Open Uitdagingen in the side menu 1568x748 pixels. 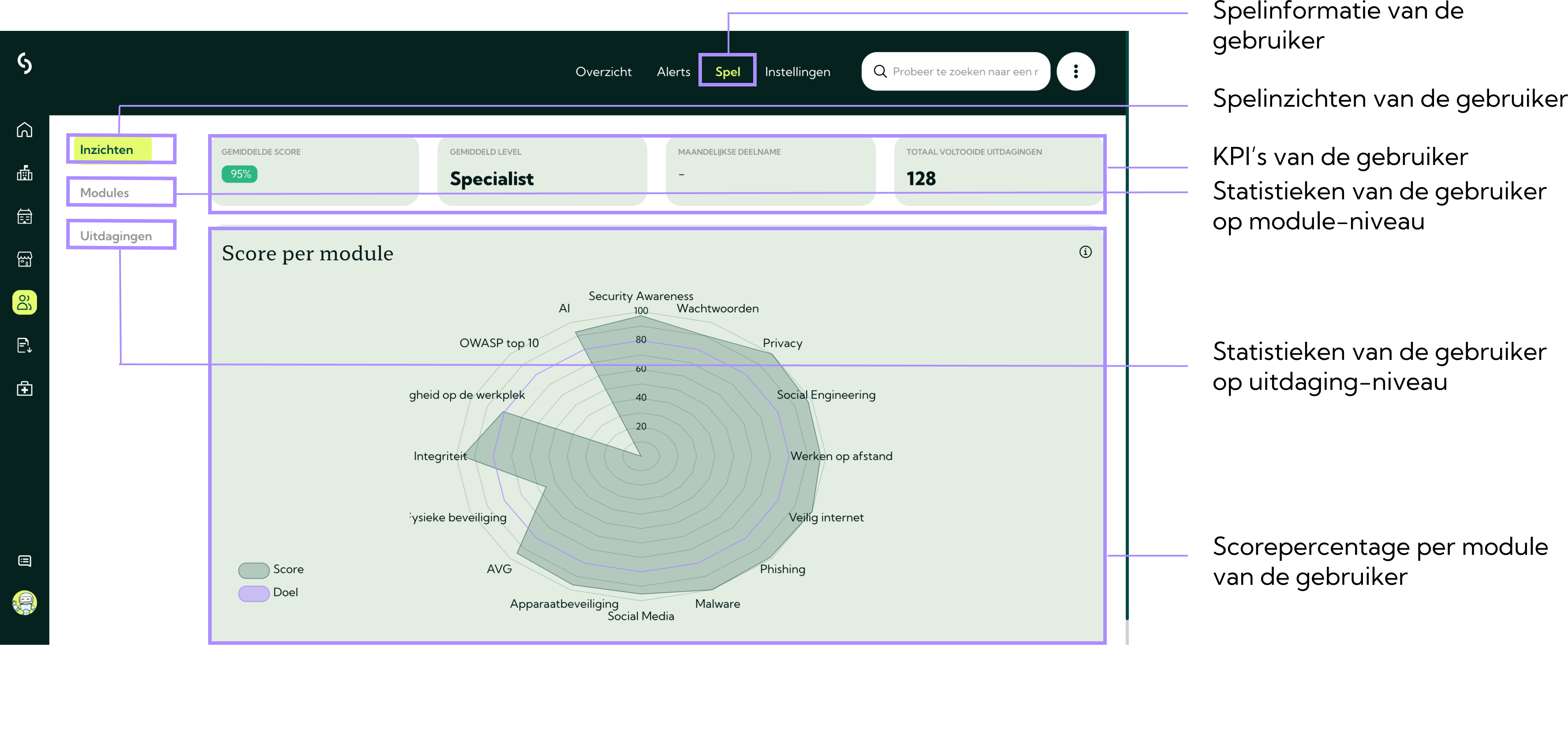[116, 236]
